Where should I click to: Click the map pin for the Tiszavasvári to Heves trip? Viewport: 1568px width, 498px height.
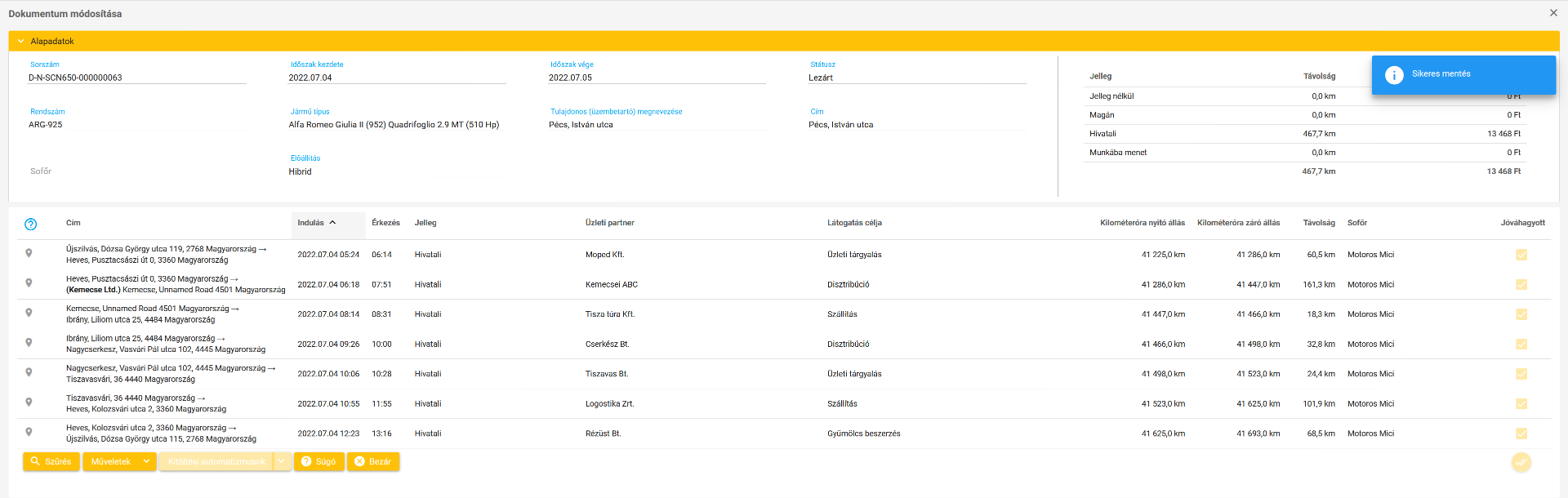[x=29, y=402]
